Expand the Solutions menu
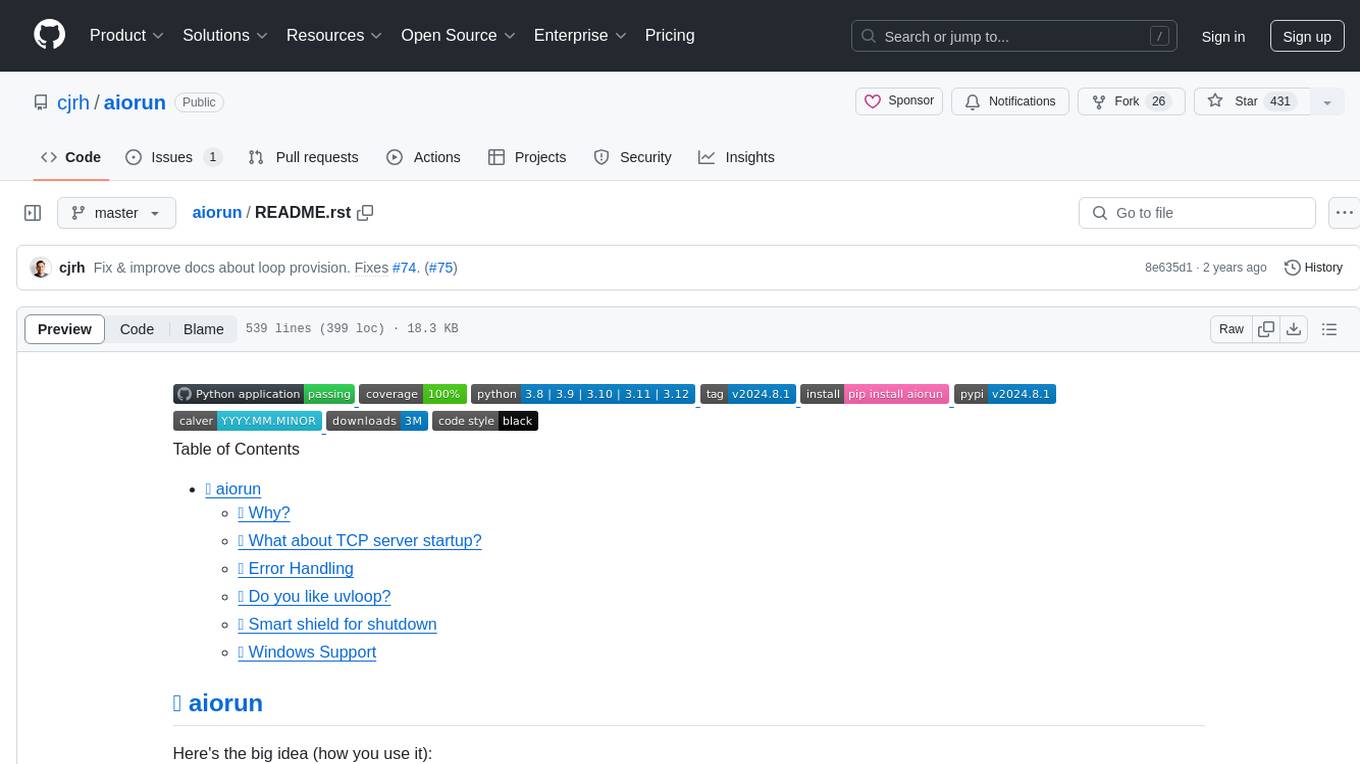1360x764 pixels. 225,35
